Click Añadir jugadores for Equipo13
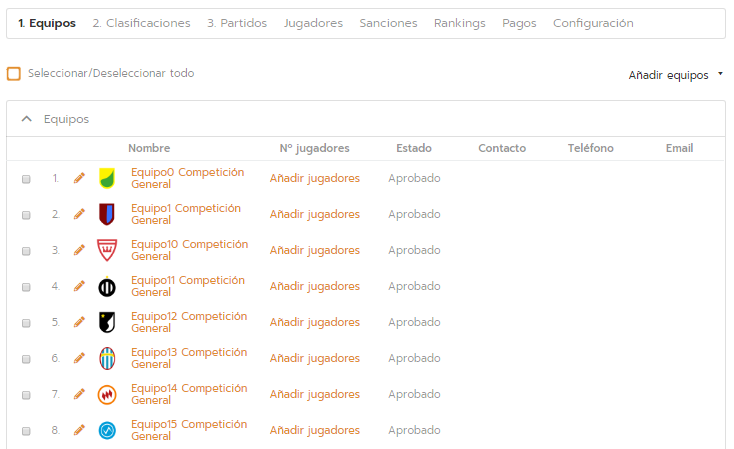The width and height of the screenshot is (734, 449). (x=315, y=358)
